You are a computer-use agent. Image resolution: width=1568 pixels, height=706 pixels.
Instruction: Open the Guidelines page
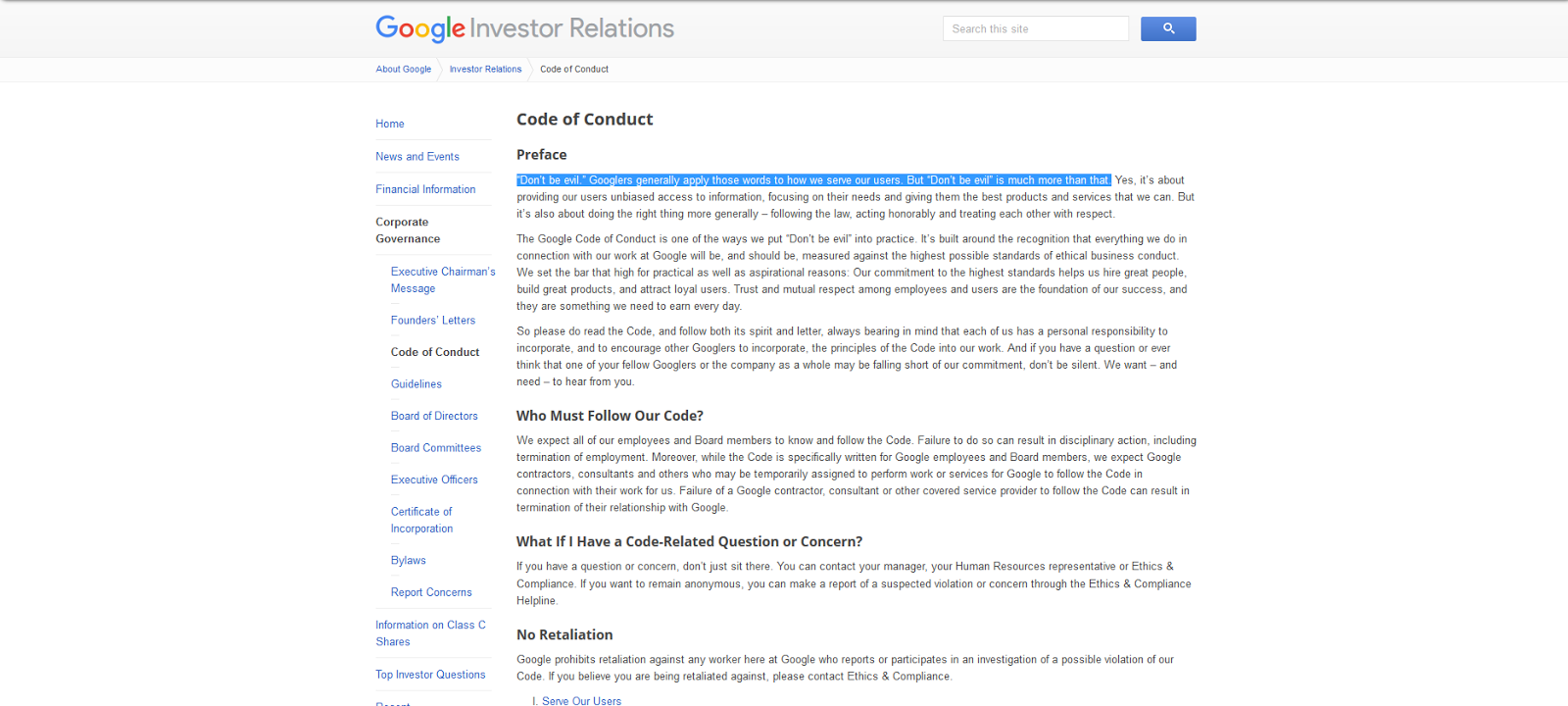click(416, 384)
